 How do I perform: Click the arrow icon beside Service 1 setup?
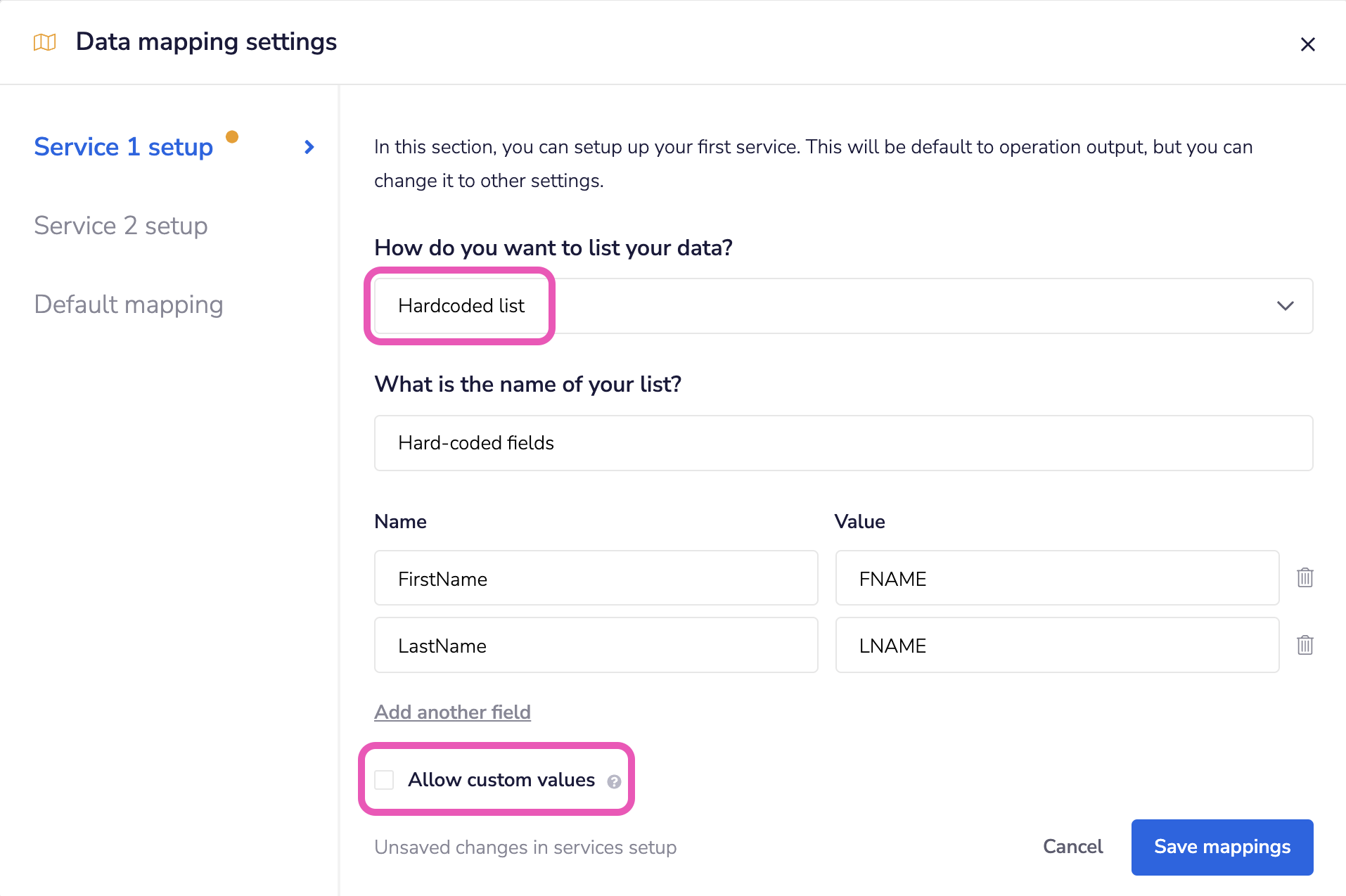point(308,147)
